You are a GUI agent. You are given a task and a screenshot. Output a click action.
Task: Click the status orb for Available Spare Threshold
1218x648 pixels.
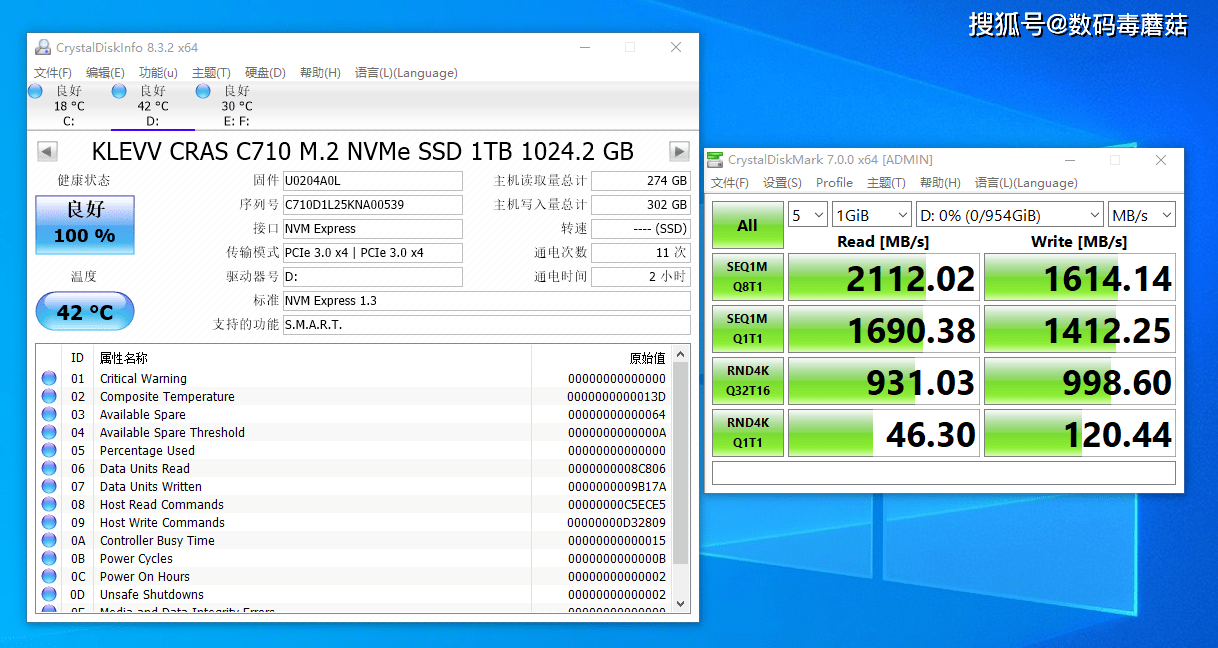click(x=49, y=433)
